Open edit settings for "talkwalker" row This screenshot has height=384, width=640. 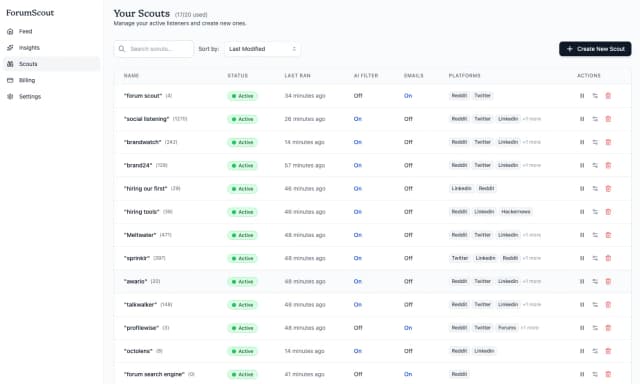click(x=595, y=305)
